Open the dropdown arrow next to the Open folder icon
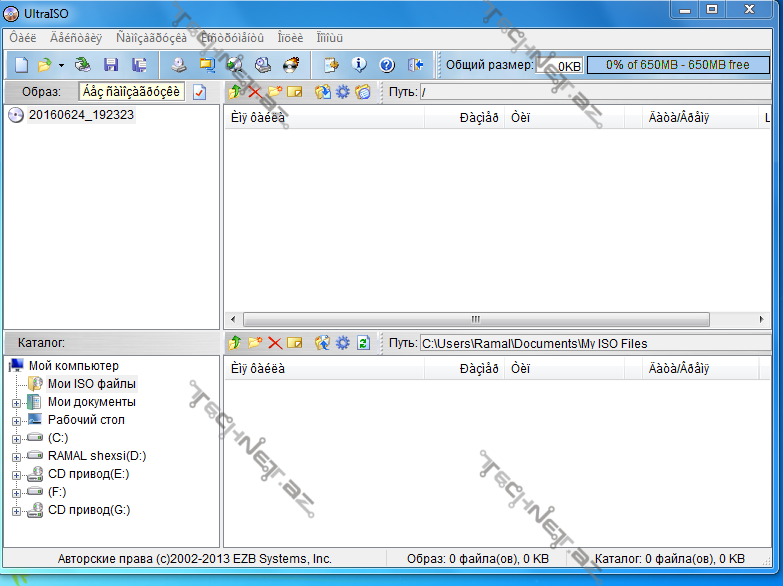This screenshot has height=586, width=783. (62, 65)
